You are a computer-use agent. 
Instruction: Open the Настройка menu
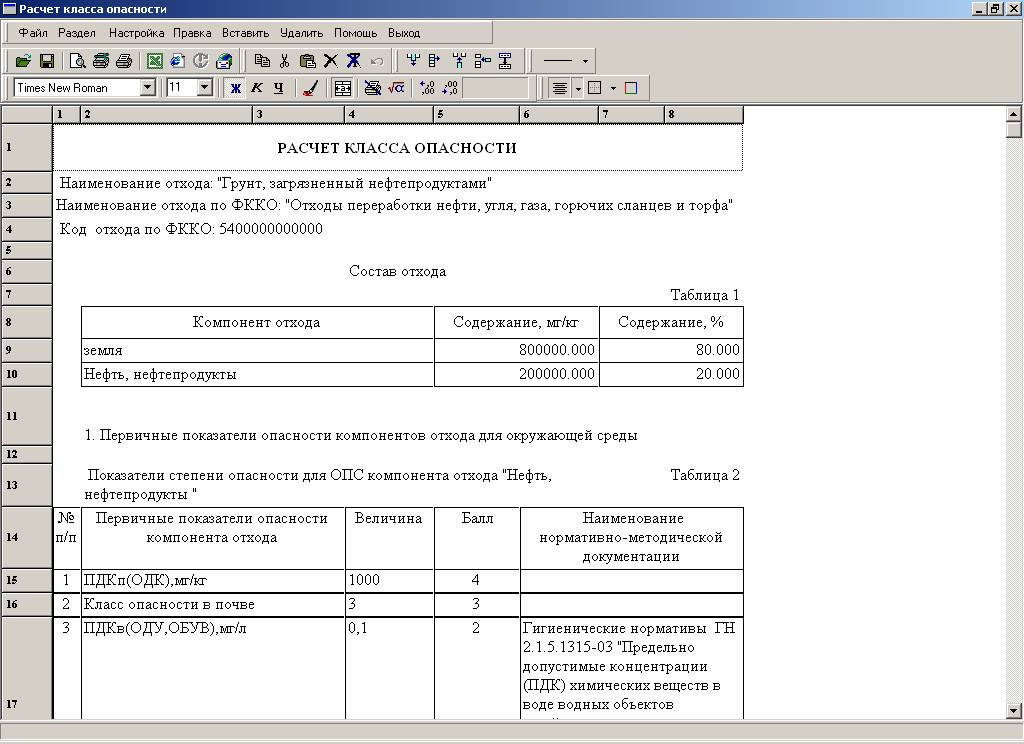tap(135, 33)
